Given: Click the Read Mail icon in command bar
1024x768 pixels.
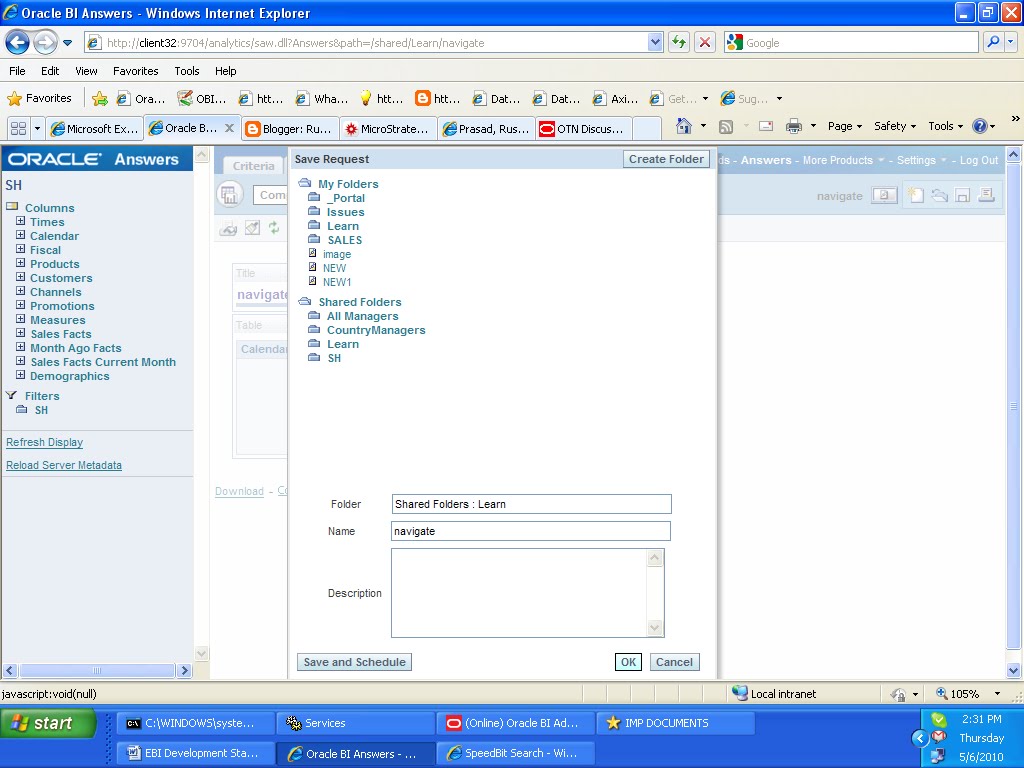Looking at the screenshot, I should (x=766, y=127).
